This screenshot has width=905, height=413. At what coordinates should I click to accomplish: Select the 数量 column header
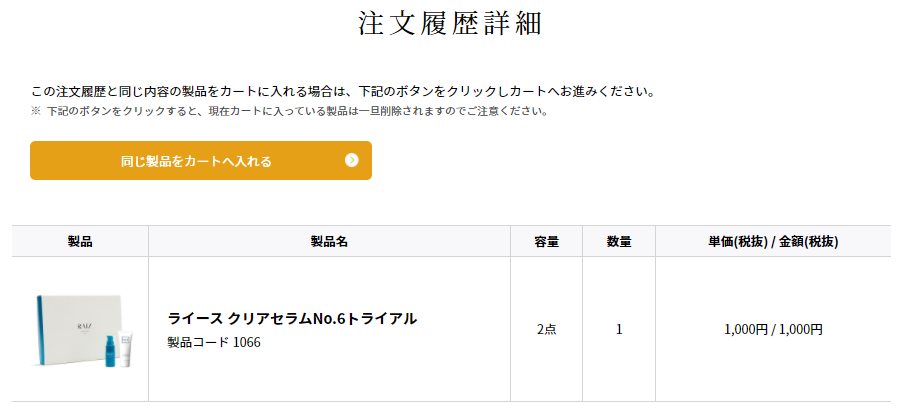[x=619, y=242]
